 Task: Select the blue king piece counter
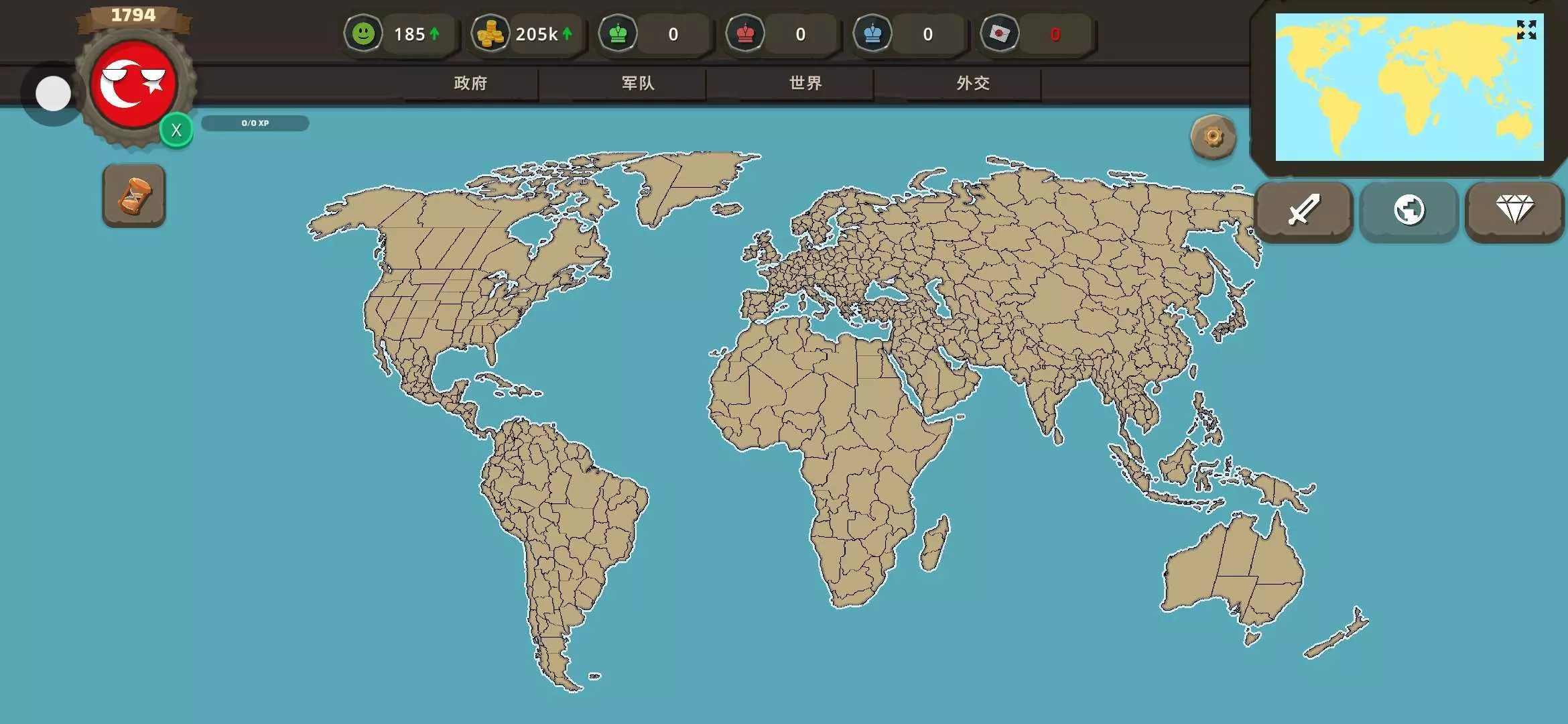tap(872, 34)
